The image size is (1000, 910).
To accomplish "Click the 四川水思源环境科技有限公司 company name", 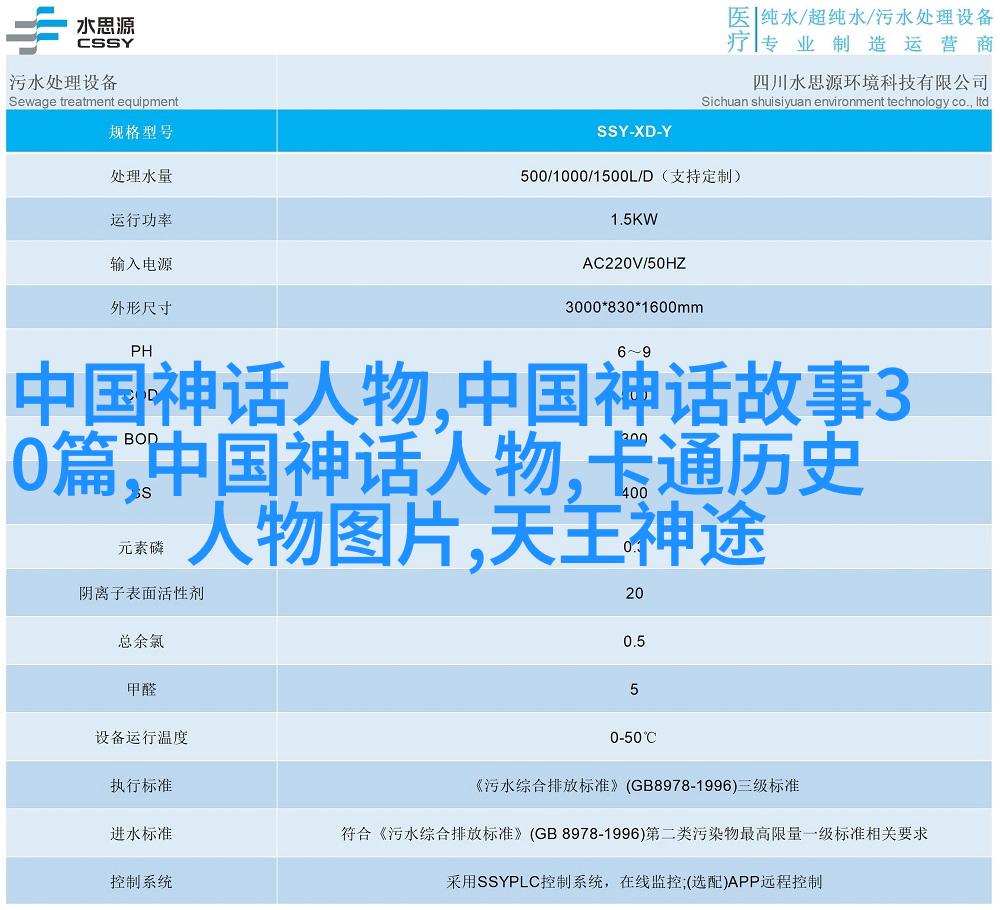I will (870, 82).
